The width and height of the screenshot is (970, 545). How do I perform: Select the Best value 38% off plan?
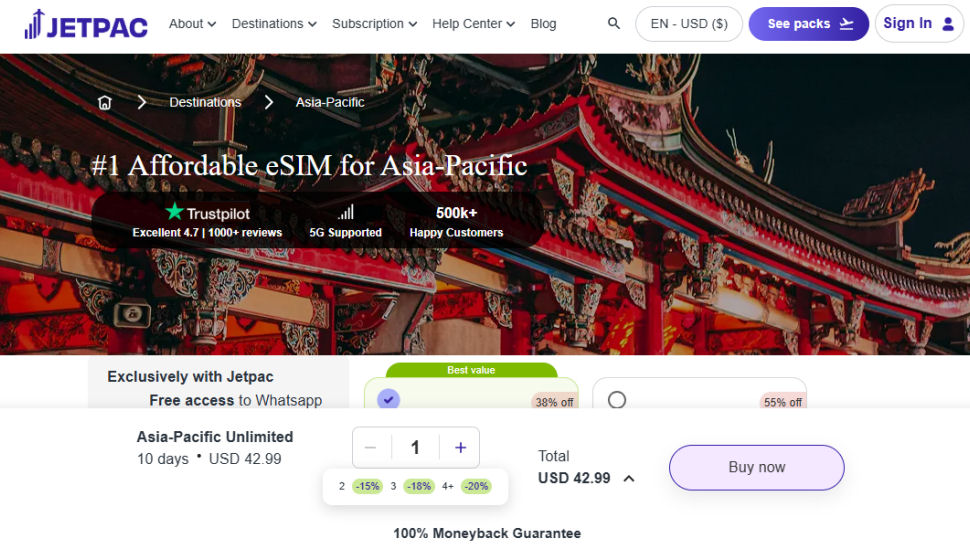pyautogui.click(x=388, y=400)
